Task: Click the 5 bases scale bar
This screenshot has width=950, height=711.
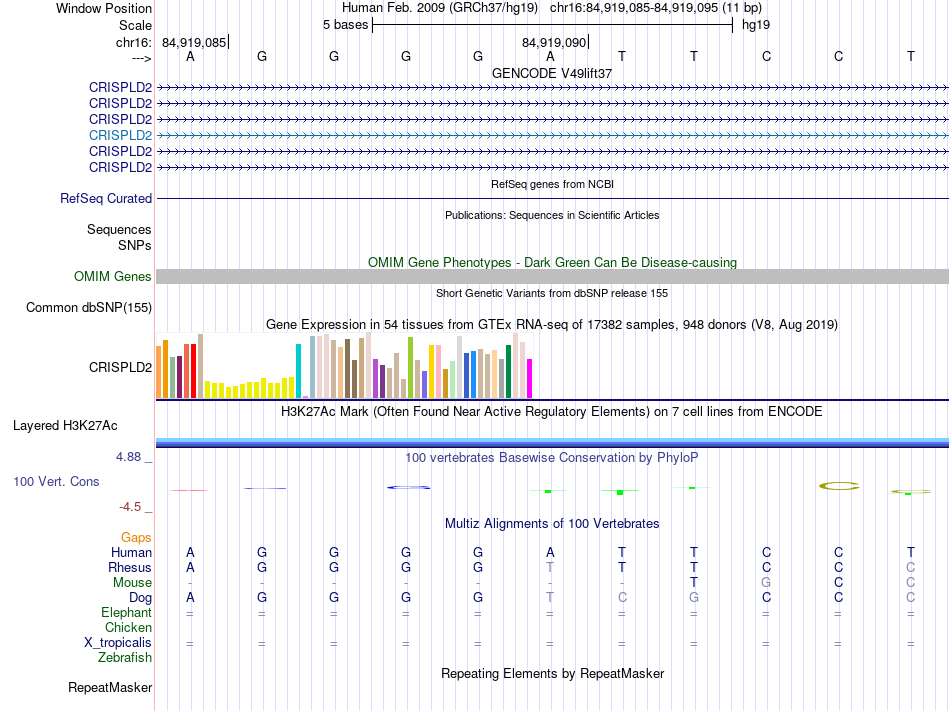Action: click(552, 24)
